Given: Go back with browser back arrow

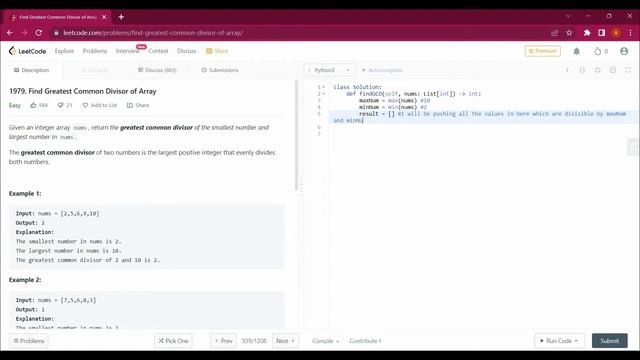Looking at the screenshot, I should (x=10, y=33).
